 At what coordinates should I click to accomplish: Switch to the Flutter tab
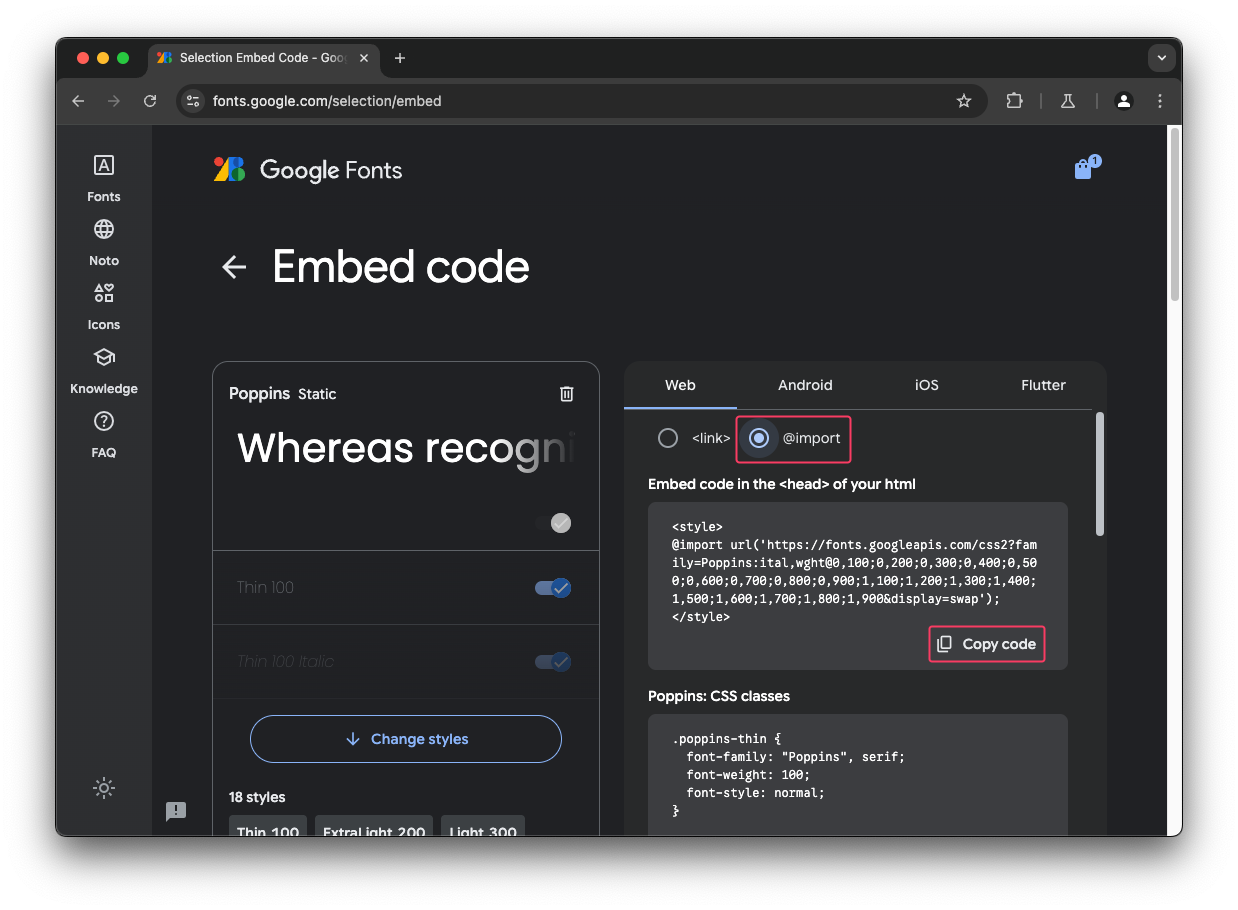1042,385
